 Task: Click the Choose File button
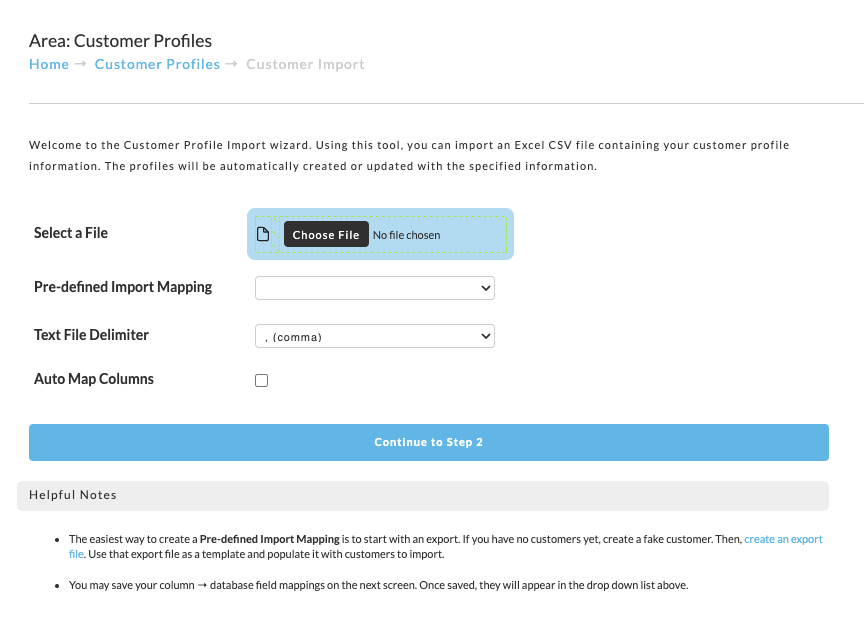pos(326,235)
